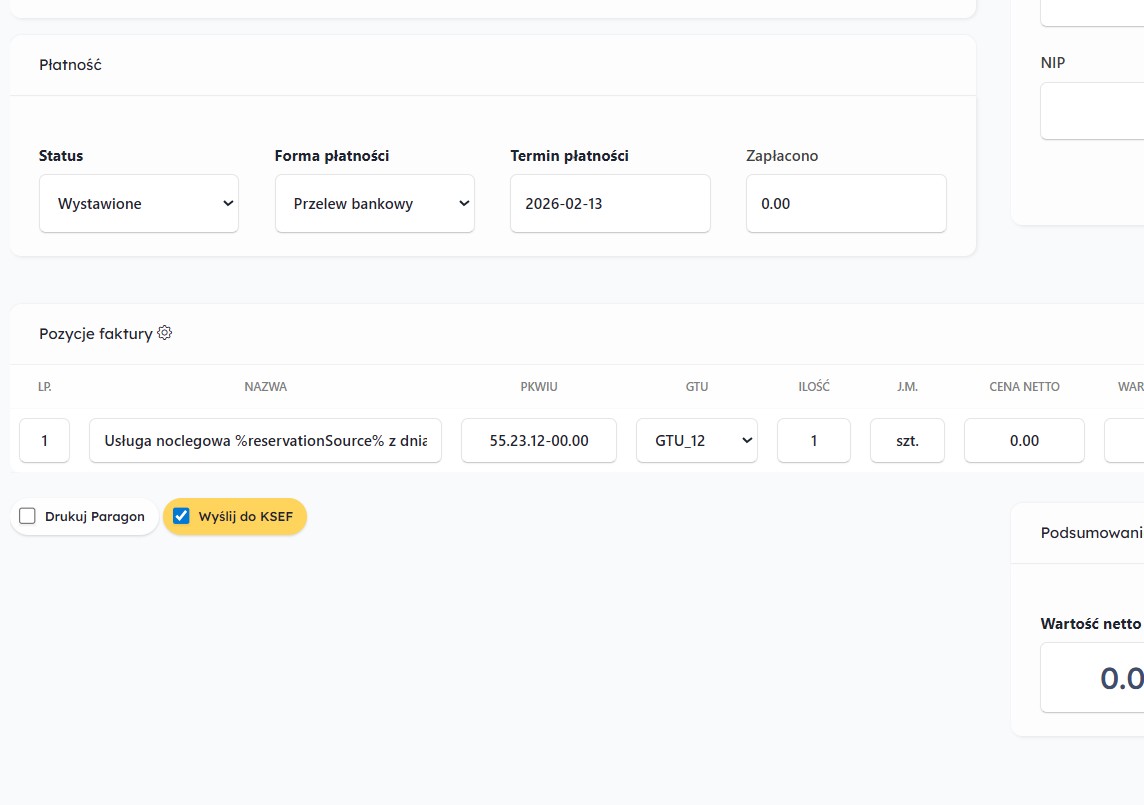Focus the Zapłacono amount field
The image size is (1144, 805).
pos(845,203)
